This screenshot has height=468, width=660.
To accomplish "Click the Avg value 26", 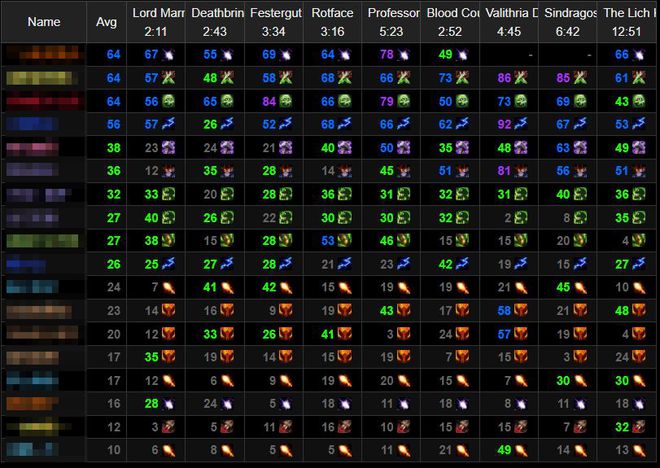I will (113, 264).
